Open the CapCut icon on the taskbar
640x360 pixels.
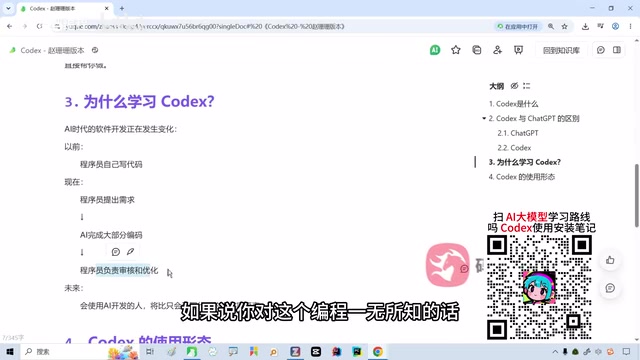tap(316, 351)
